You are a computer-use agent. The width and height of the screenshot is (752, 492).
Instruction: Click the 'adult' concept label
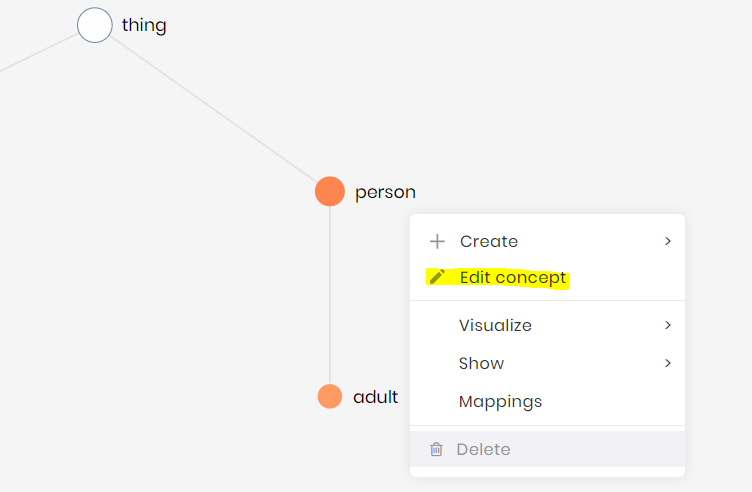click(376, 397)
